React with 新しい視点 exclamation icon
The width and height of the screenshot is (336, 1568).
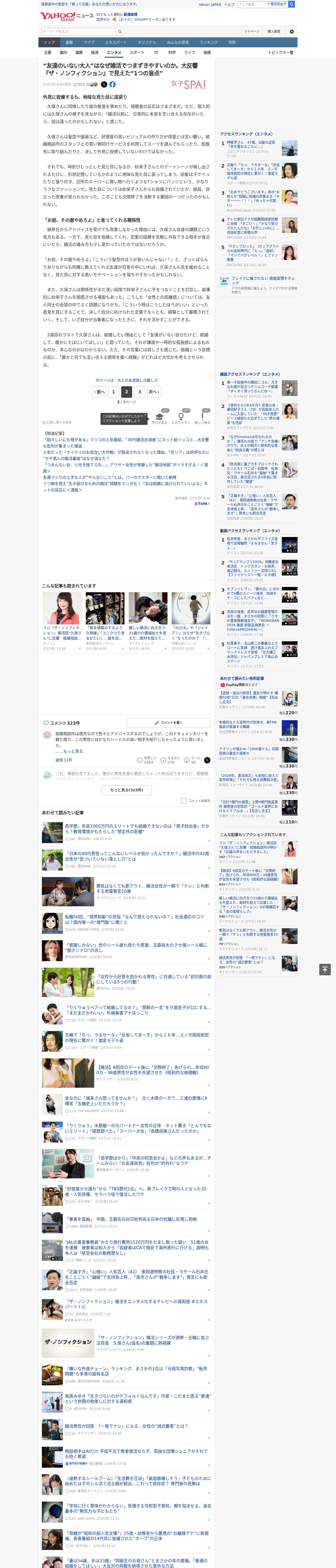click(203, 416)
